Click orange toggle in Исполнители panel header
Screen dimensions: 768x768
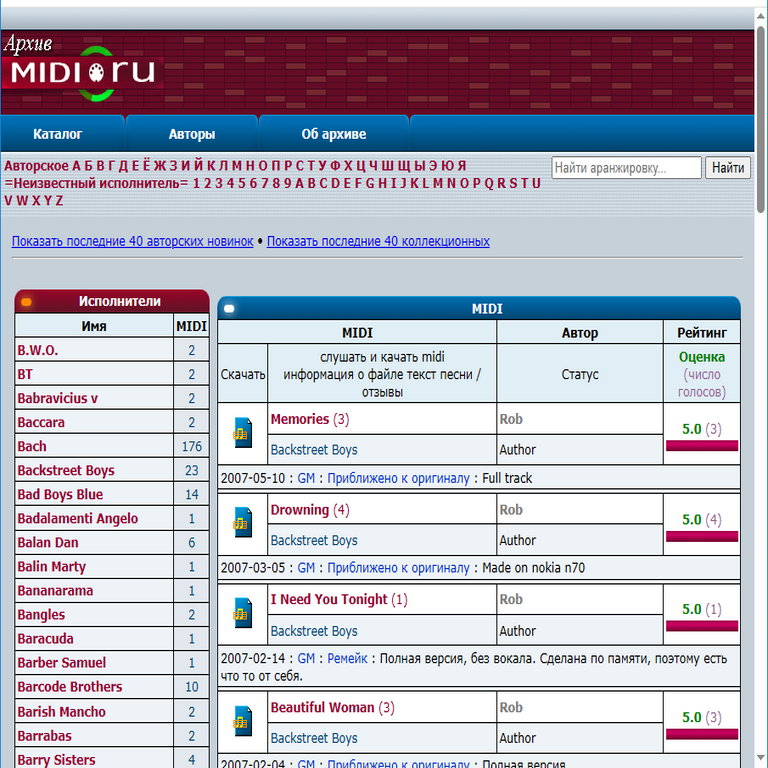coord(26,302)
